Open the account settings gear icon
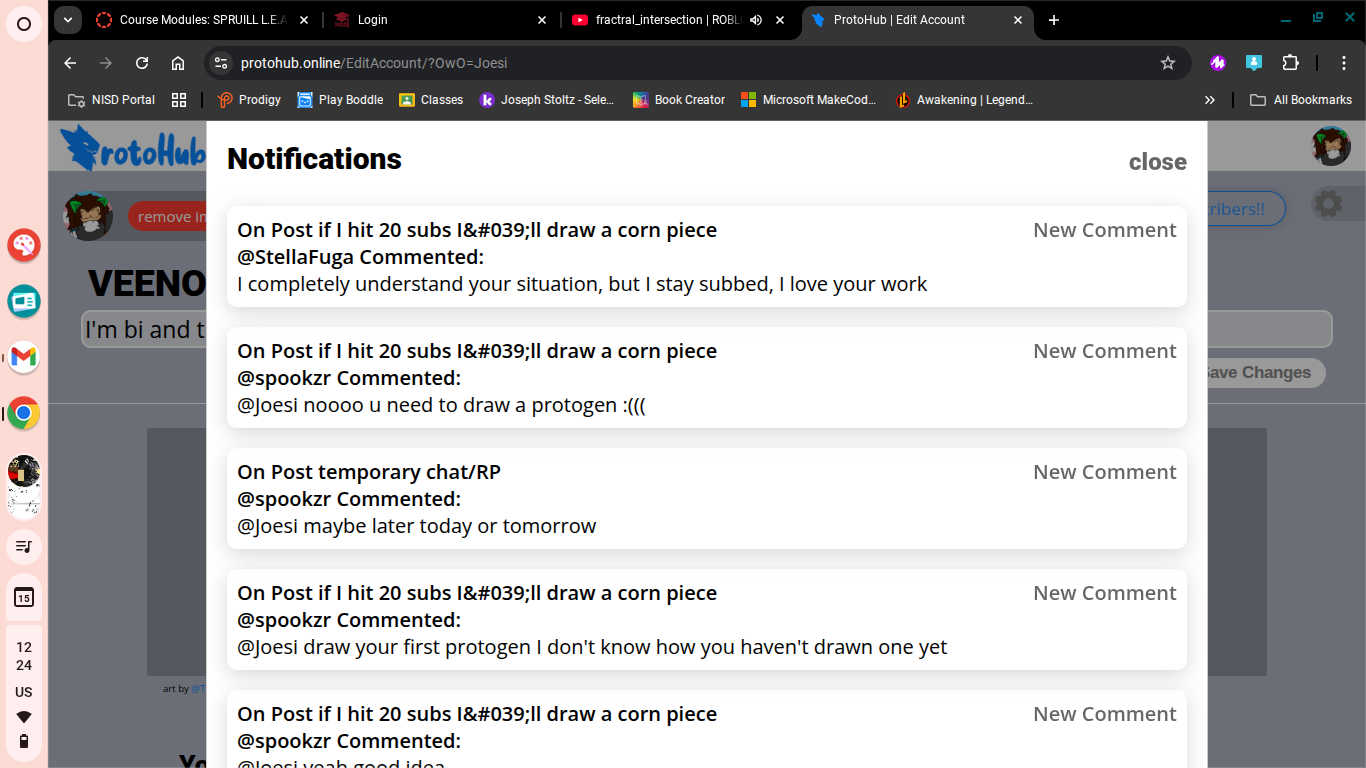Image resolution: width=1366 pixels, height=768 pixels. 1328,204
